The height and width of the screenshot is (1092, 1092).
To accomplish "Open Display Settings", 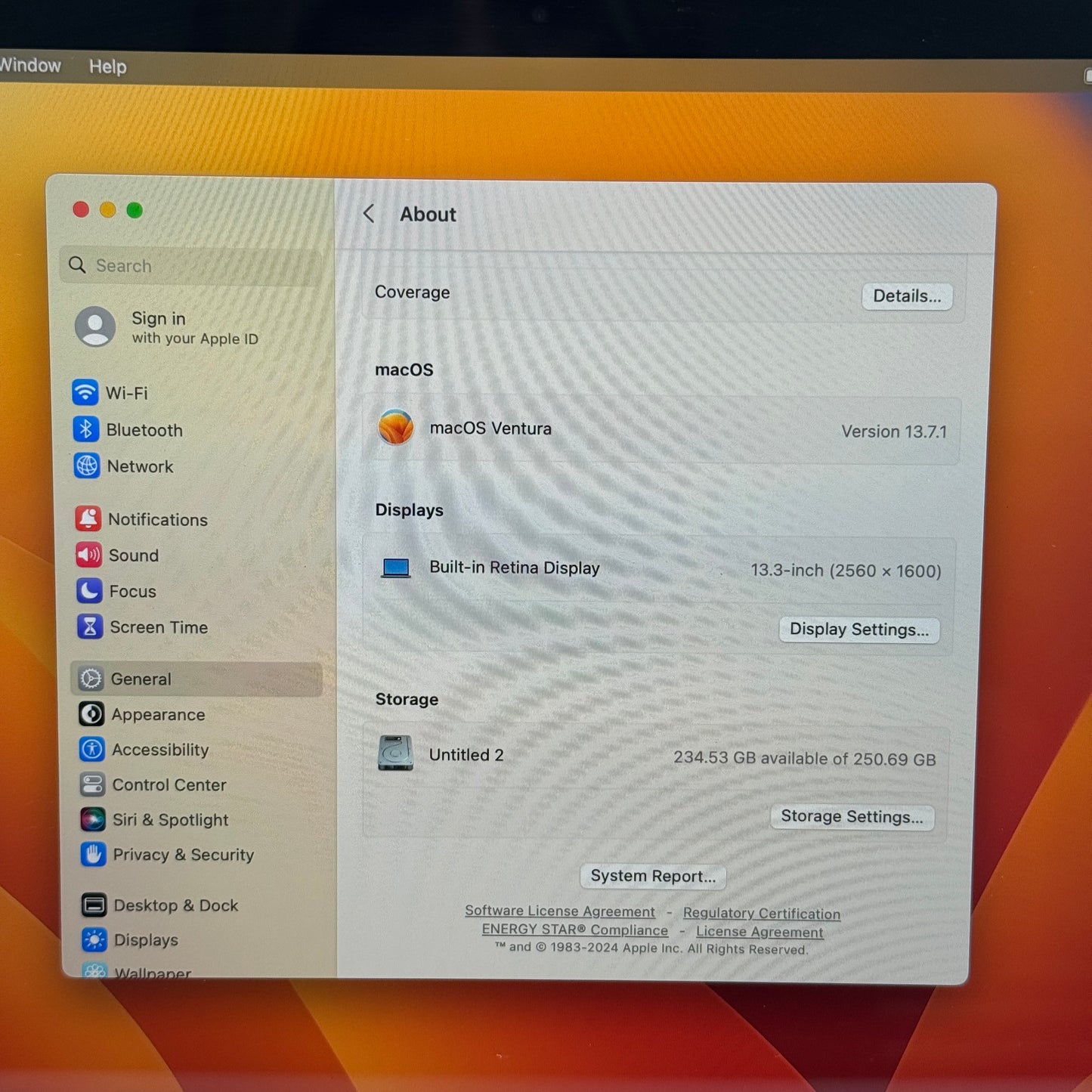I will click(x=859, y=630).
